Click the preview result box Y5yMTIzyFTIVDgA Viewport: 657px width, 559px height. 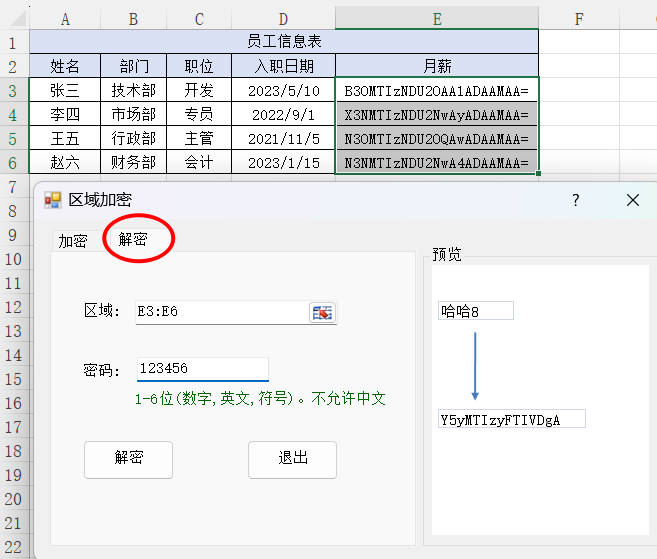[x=511, y=419]
